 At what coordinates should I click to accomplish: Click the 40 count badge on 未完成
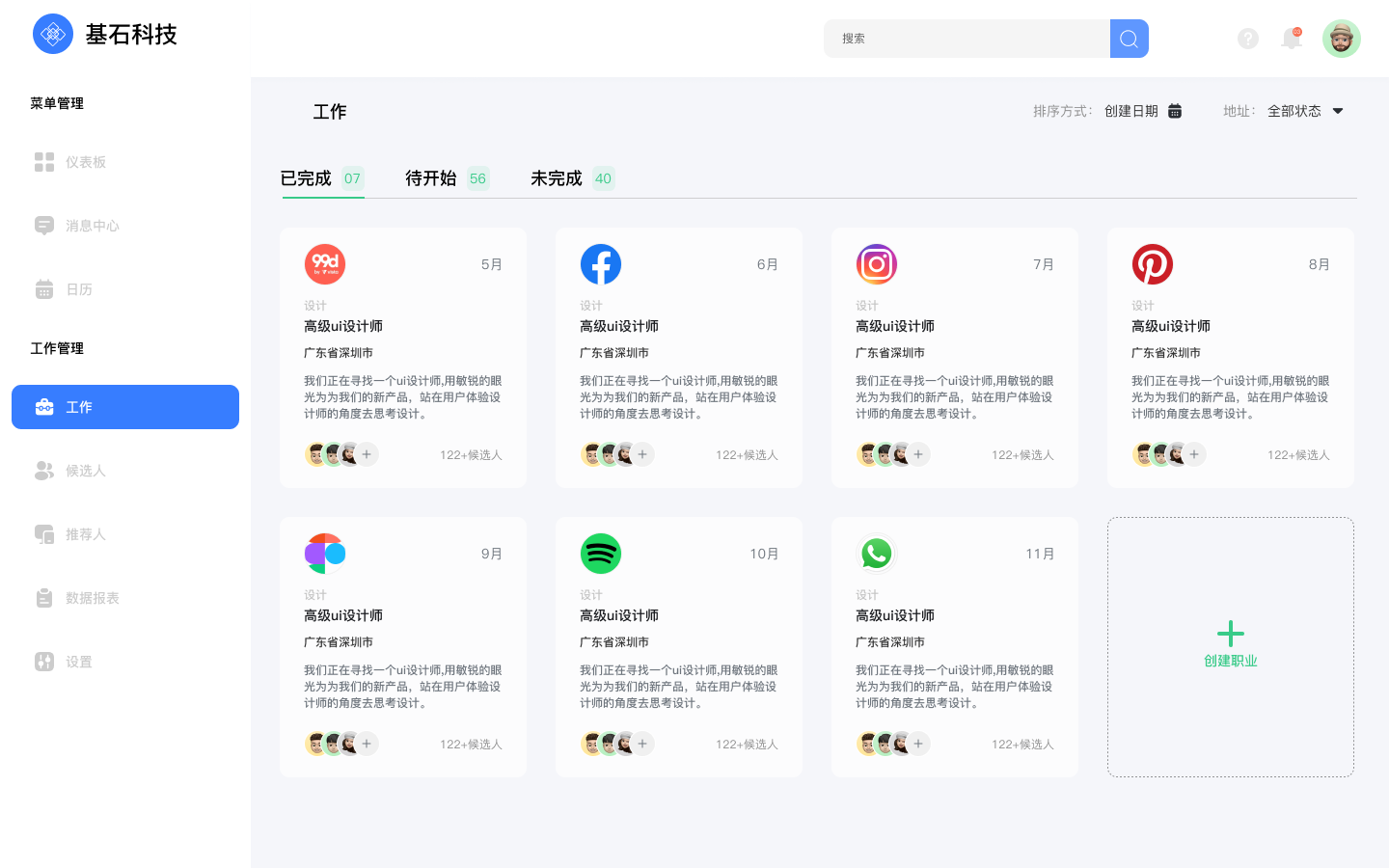pos(603,178)
